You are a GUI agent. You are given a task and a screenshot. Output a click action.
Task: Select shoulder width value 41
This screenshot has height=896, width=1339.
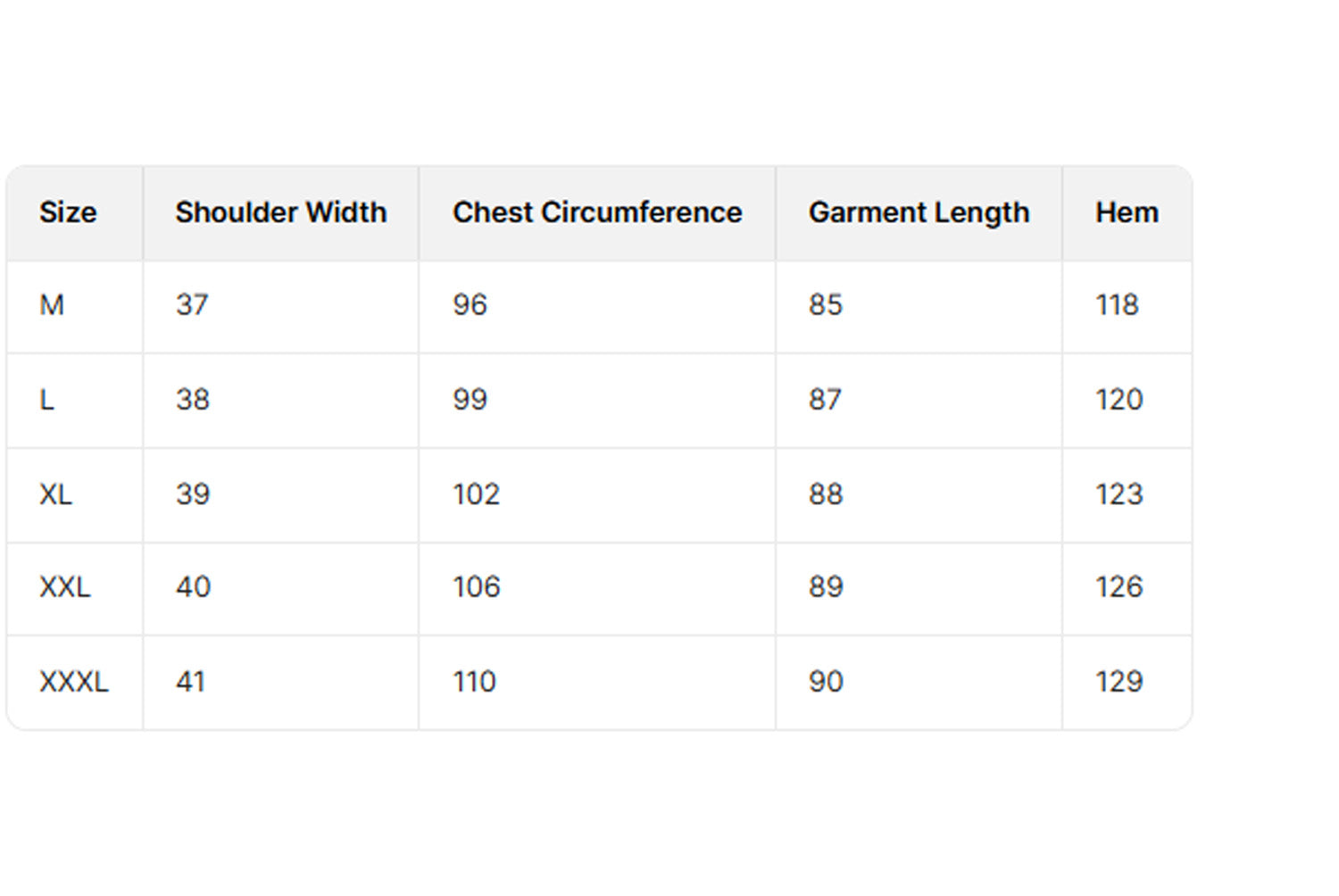[191, 682]
